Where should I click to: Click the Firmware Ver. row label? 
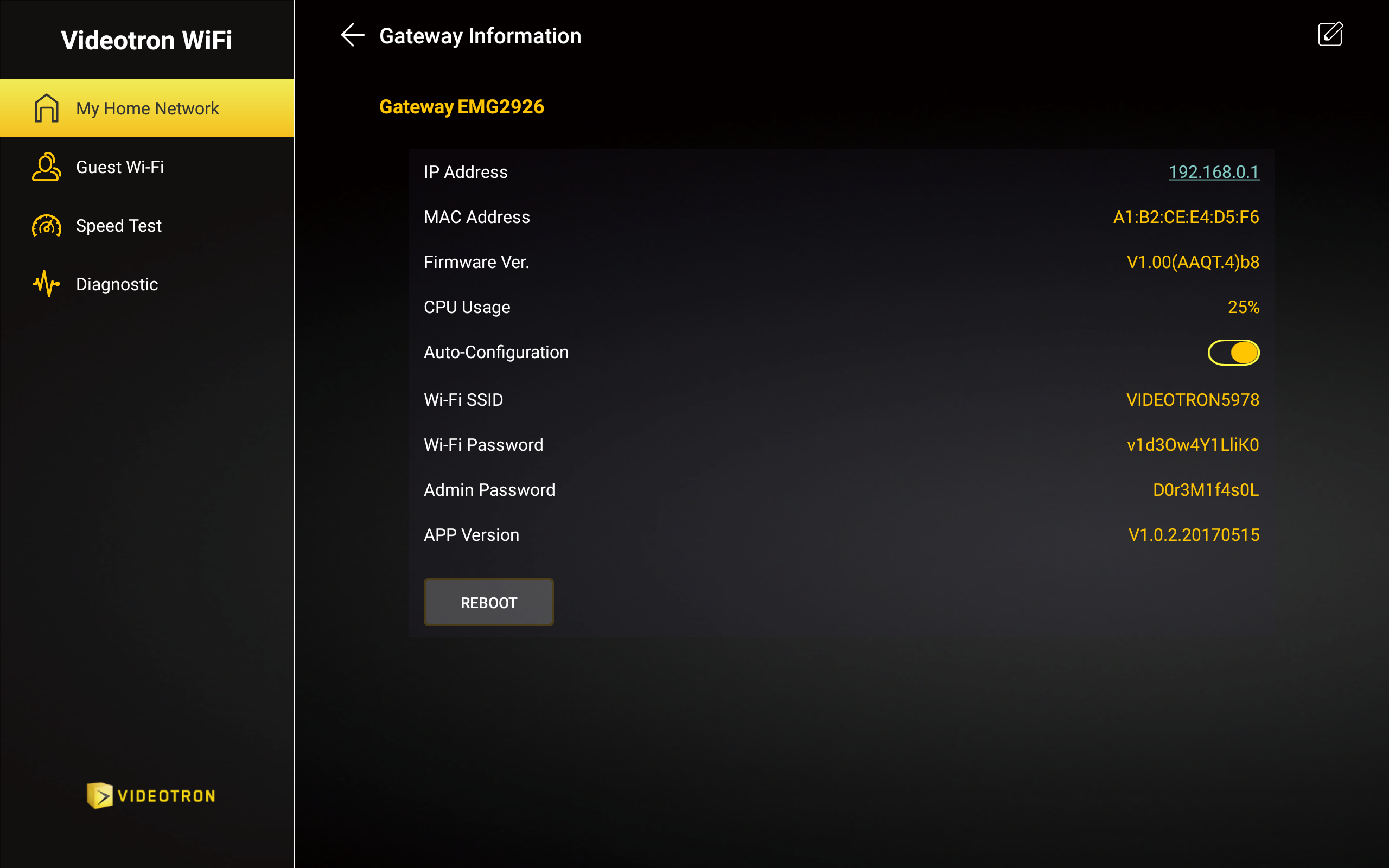pos(476,263)
